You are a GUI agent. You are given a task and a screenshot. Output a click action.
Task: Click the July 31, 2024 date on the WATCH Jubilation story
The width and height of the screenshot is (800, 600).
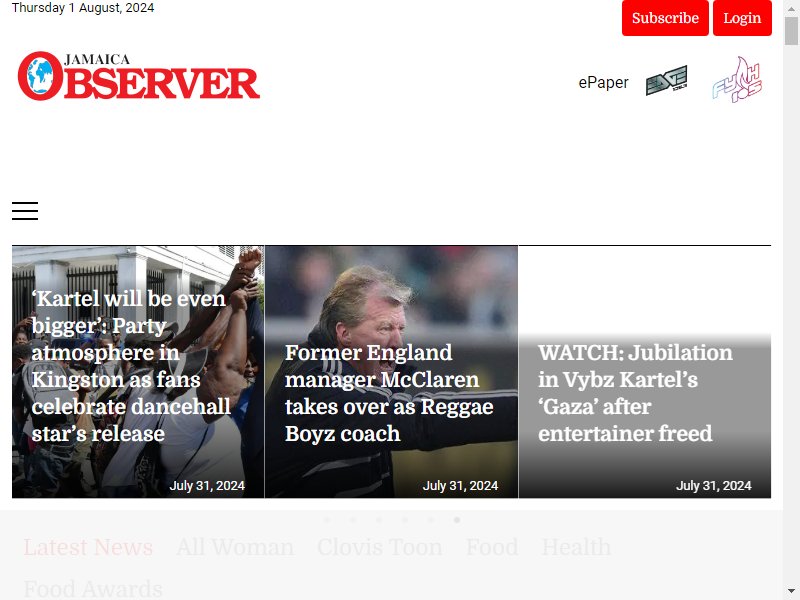pyautogui.click(x=713, y=485)
